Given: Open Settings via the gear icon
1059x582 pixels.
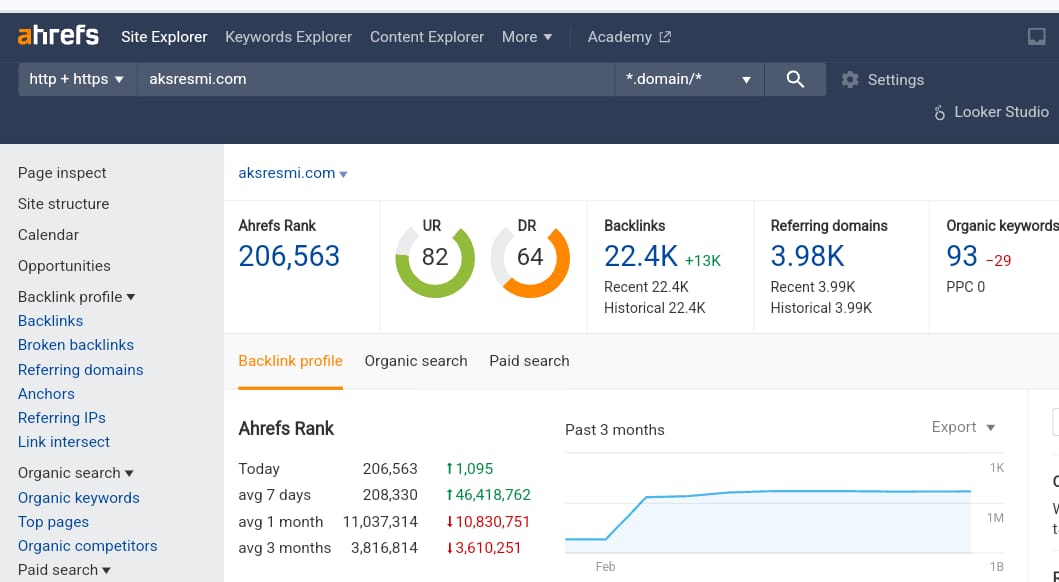Looking at the screenshot, I should [850, 80].
